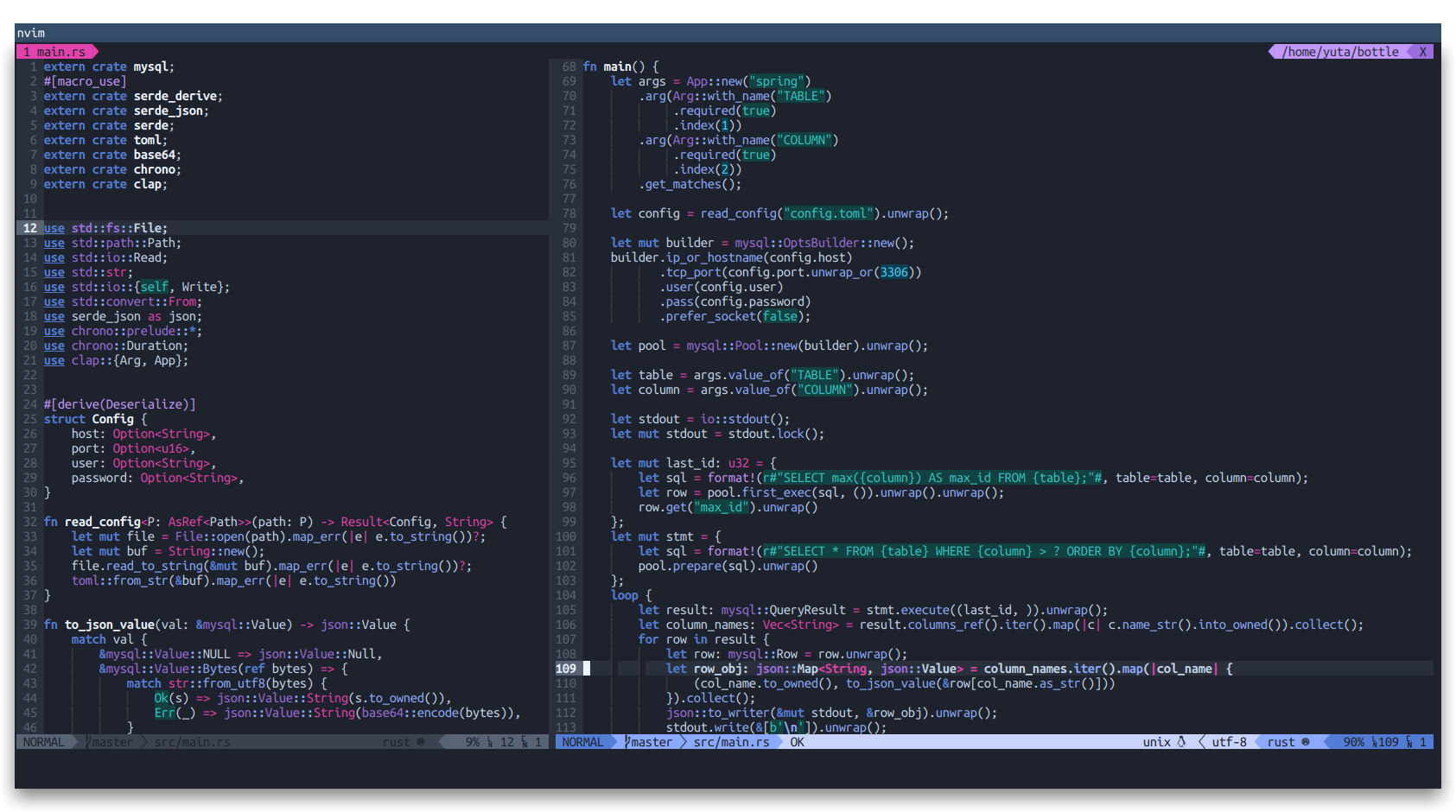Click the /home/yuta/bottle path label
Screen dimensions: 1456x812
[x=1339, y=51]
